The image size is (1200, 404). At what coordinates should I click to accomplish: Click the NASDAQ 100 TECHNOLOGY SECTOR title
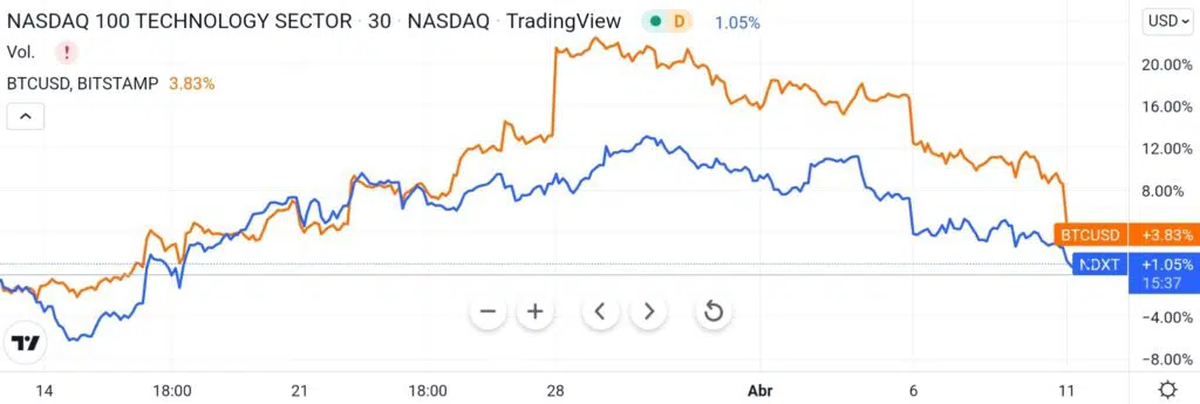pos(179,21)
